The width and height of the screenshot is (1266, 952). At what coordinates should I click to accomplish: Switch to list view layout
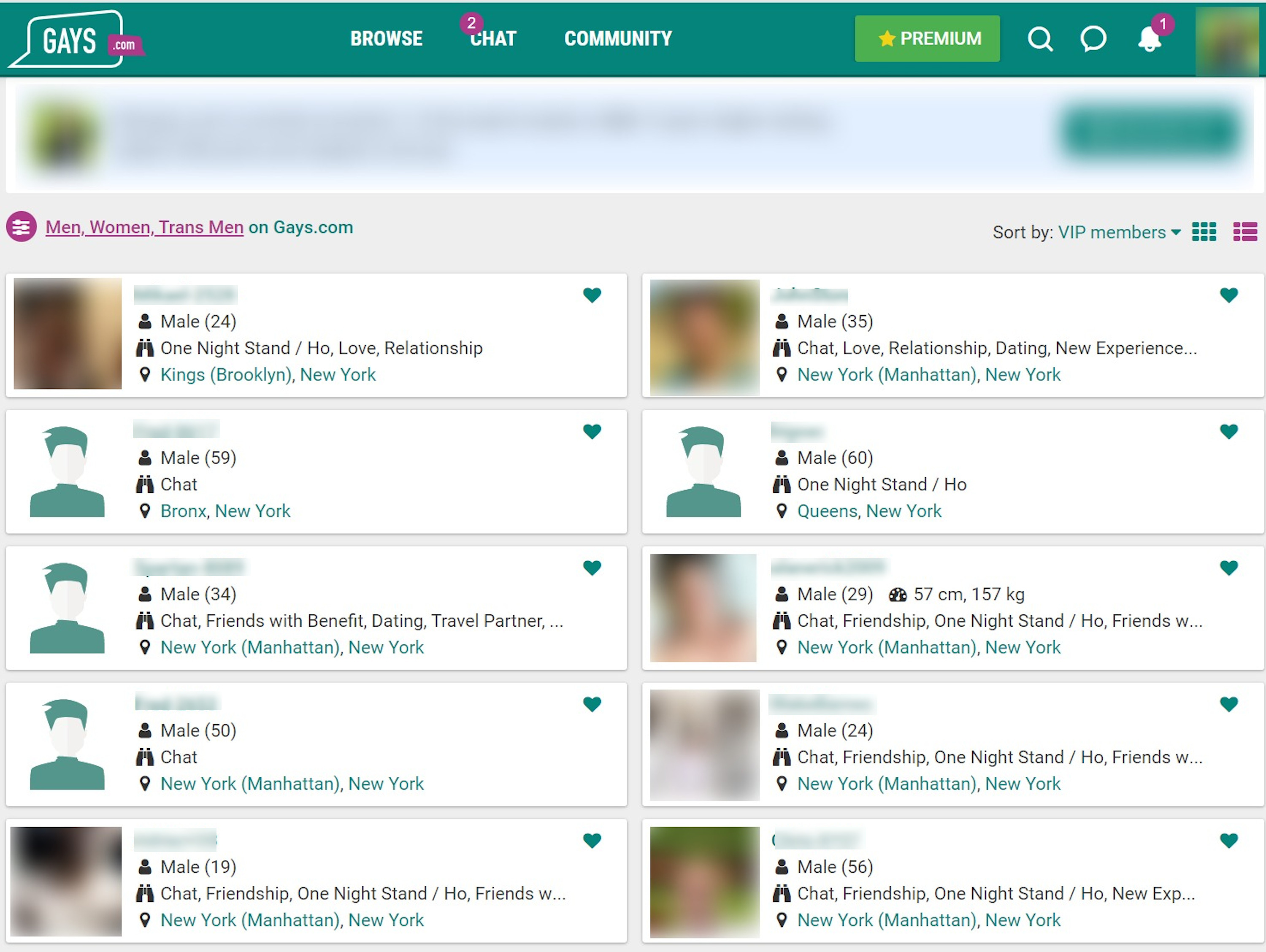tap(1245, 232)
